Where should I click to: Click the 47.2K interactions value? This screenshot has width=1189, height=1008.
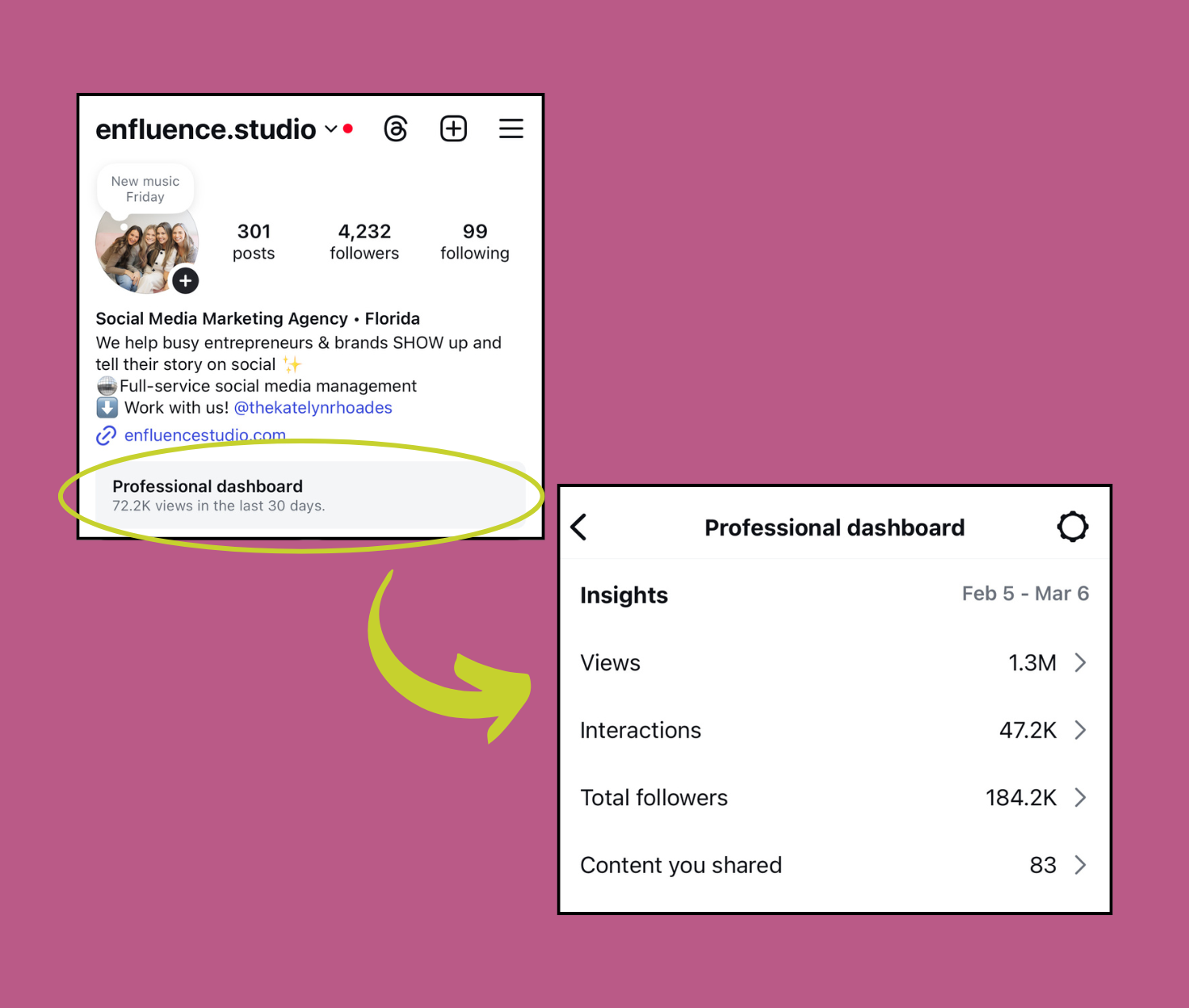click(1027, 730)
